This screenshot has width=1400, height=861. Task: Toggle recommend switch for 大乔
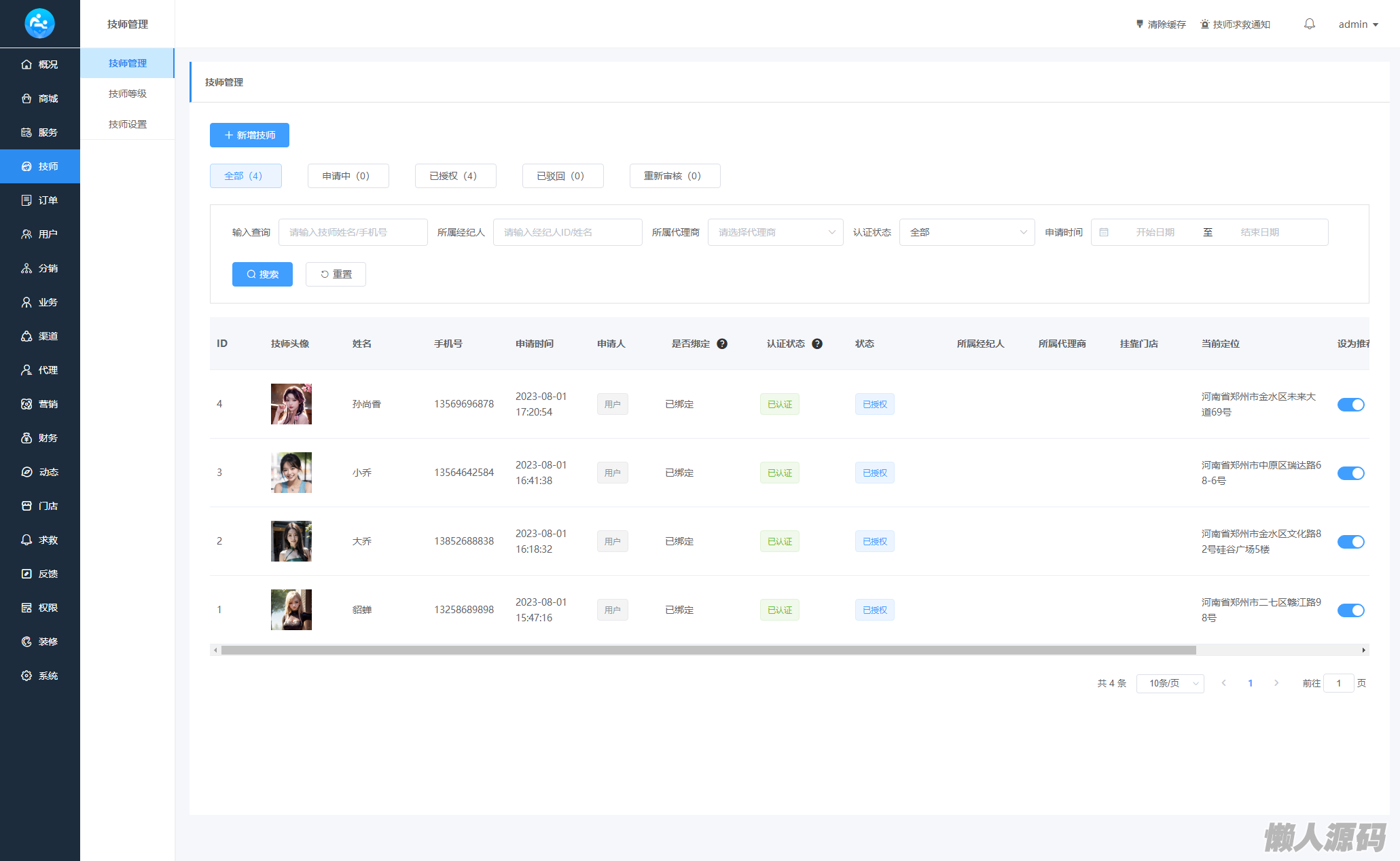coord(1350,542)
